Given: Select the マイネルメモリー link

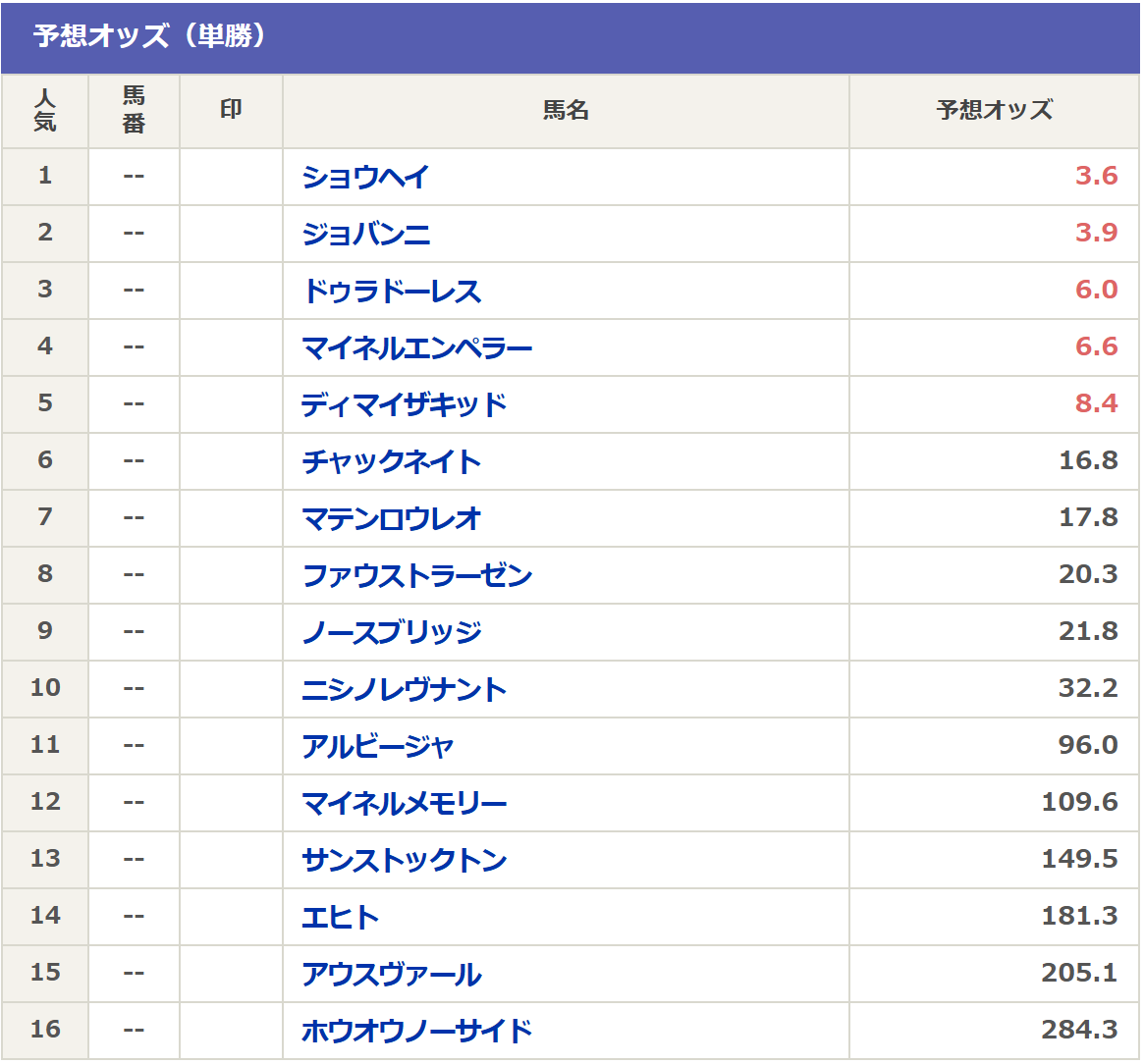Looking at the screenshot, I should [x=404, y=803].
